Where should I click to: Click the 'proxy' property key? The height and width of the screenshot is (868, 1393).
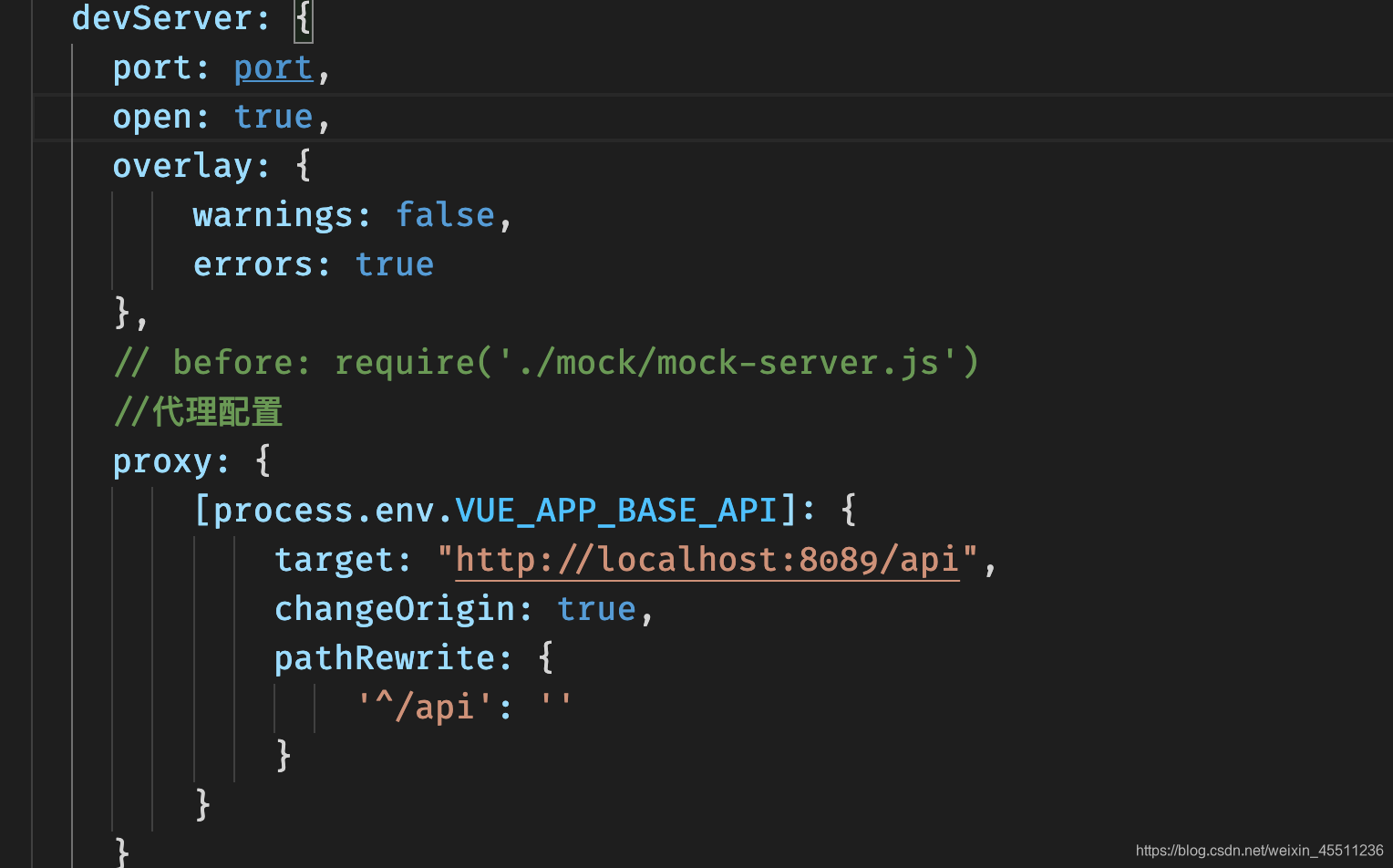point(162,462)
